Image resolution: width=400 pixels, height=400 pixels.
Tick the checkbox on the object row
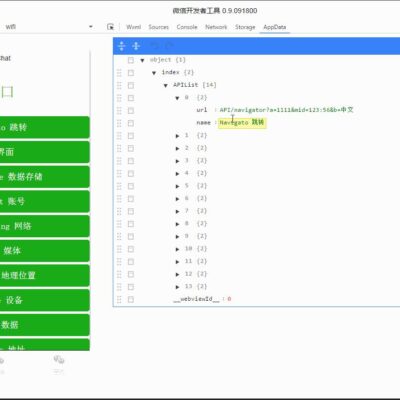131,60
